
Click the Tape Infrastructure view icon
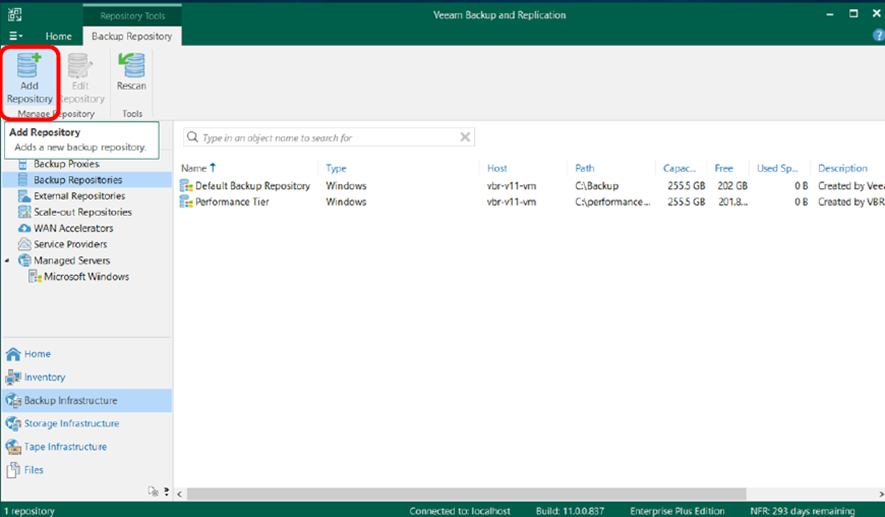[x=13, y=446]
